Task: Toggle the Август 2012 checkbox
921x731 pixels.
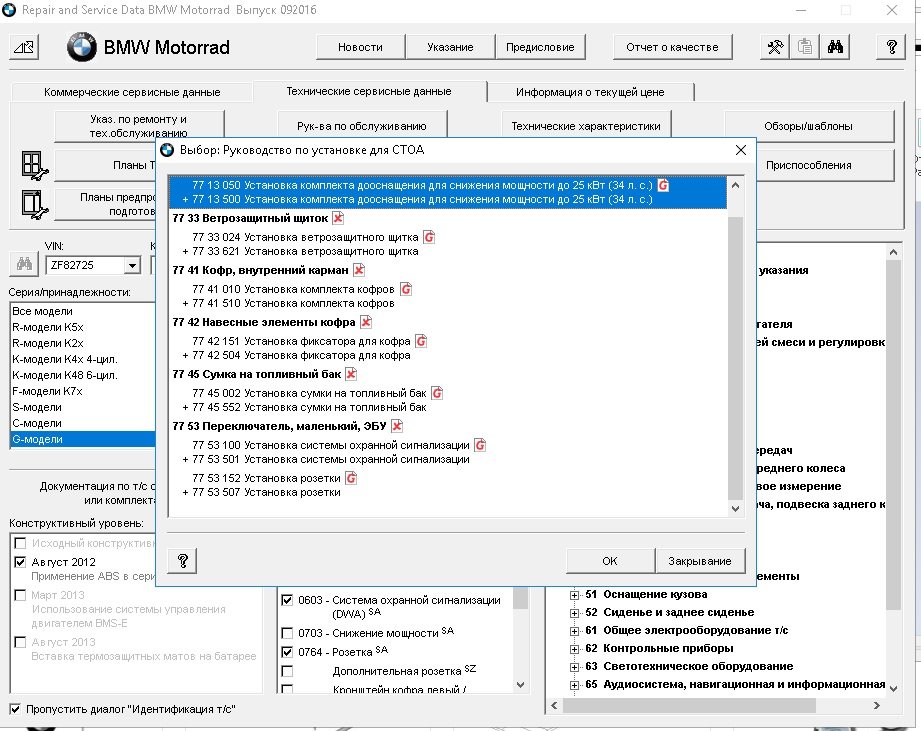Action: (20, 562)
